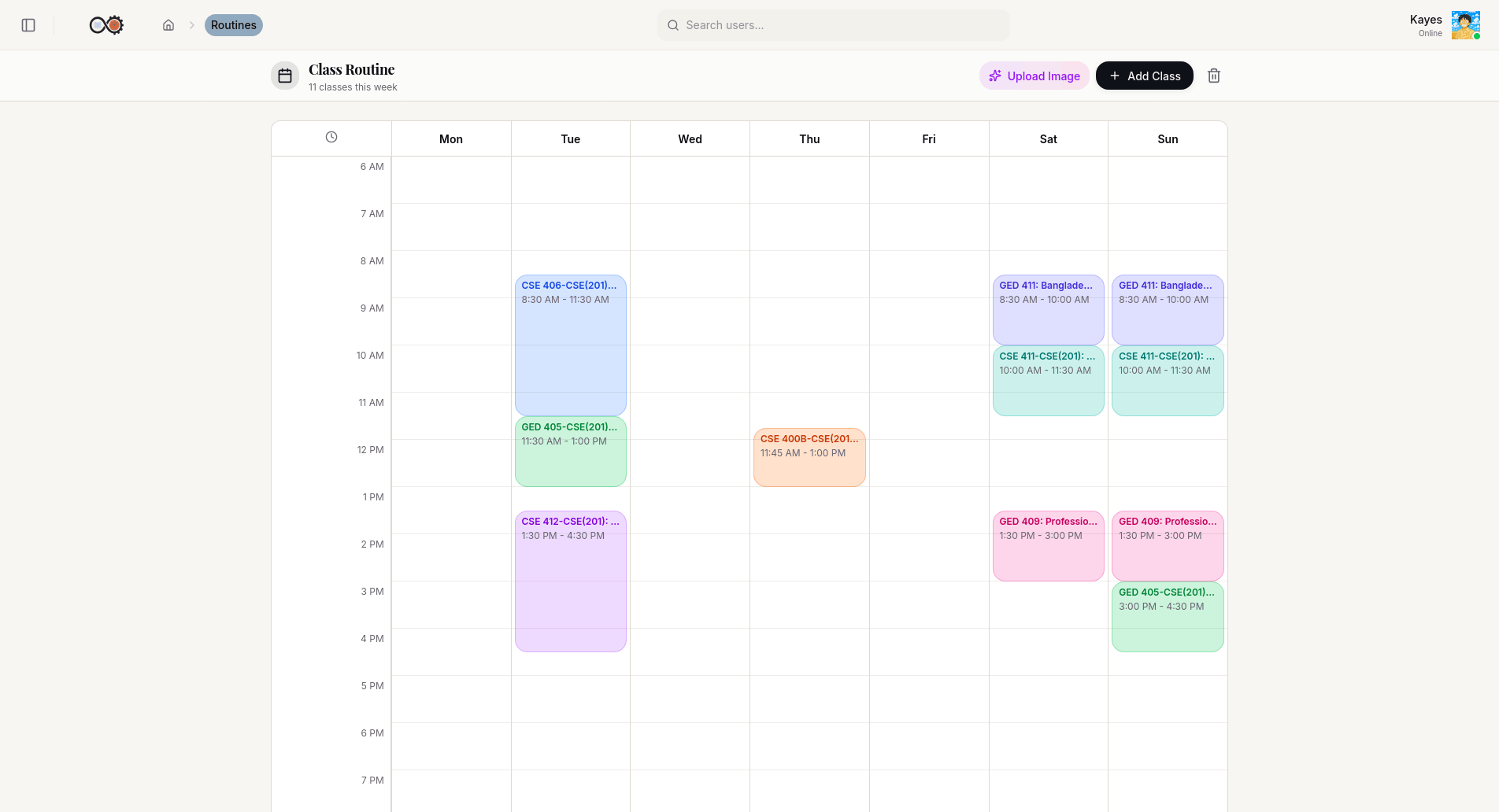Viewport: 1499px width, 812px height.
Task: Open the Kayes profile avatar
Action: pos(1465,25)
